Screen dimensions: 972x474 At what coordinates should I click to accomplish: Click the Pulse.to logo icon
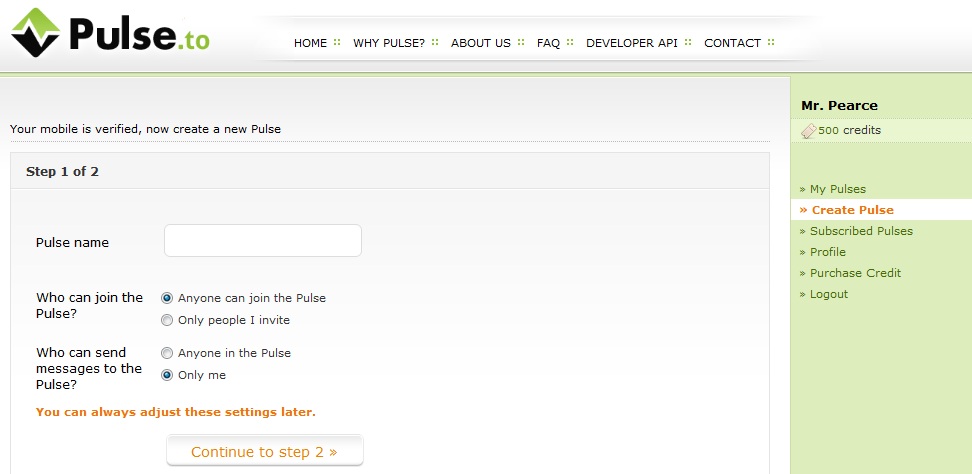pos(35,33)
